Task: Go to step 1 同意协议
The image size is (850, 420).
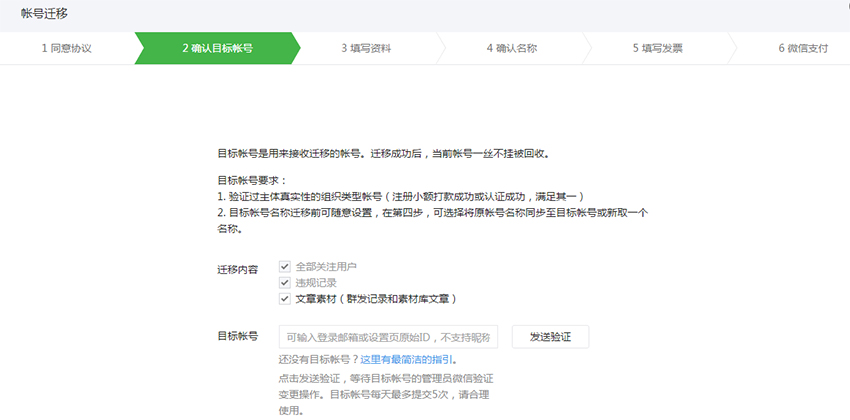Action: tap(66, 48)
